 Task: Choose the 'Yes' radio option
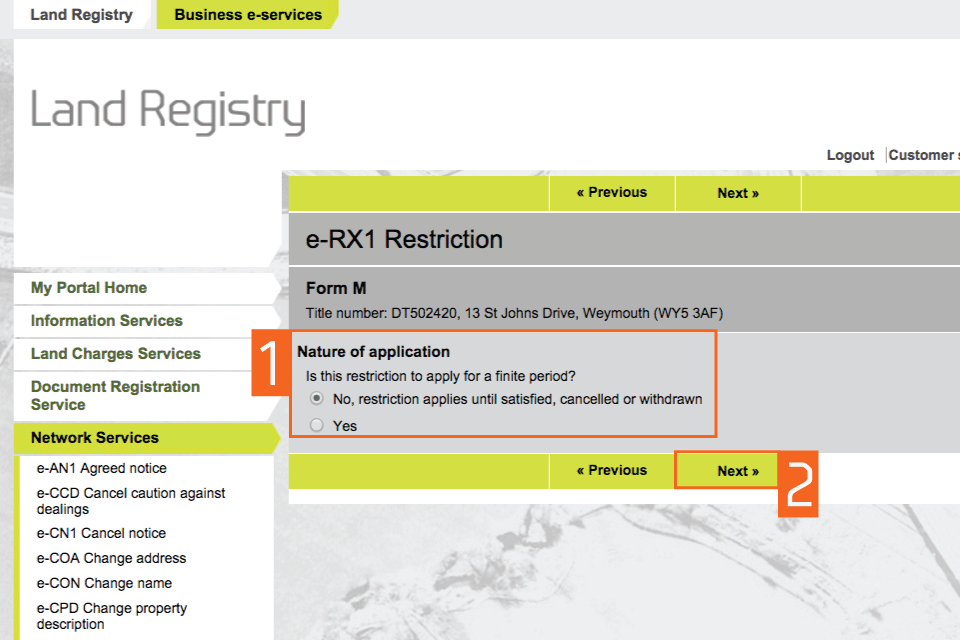[x=317, y=426]
